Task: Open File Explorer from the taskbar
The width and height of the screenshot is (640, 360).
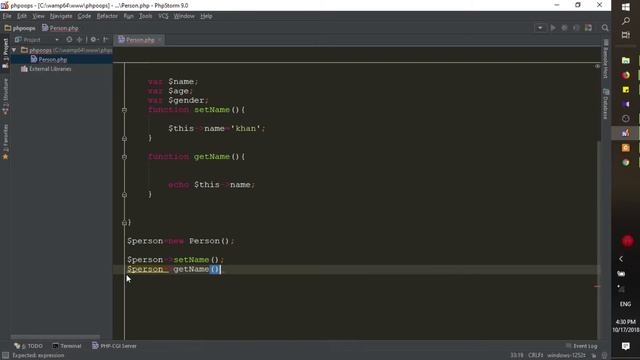Action: point(626,61)
